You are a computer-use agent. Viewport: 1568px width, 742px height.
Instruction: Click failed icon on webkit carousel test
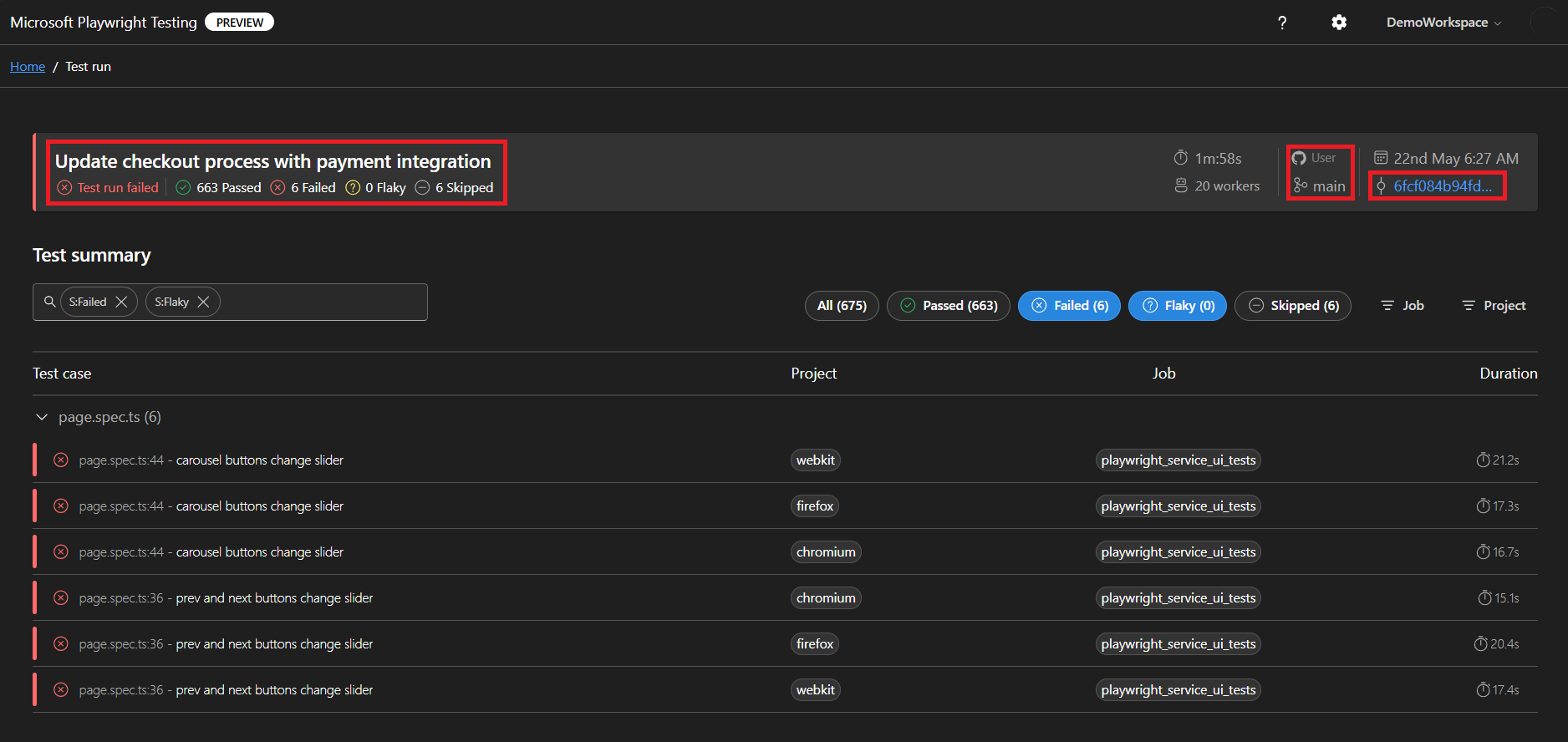pos(61,460)
